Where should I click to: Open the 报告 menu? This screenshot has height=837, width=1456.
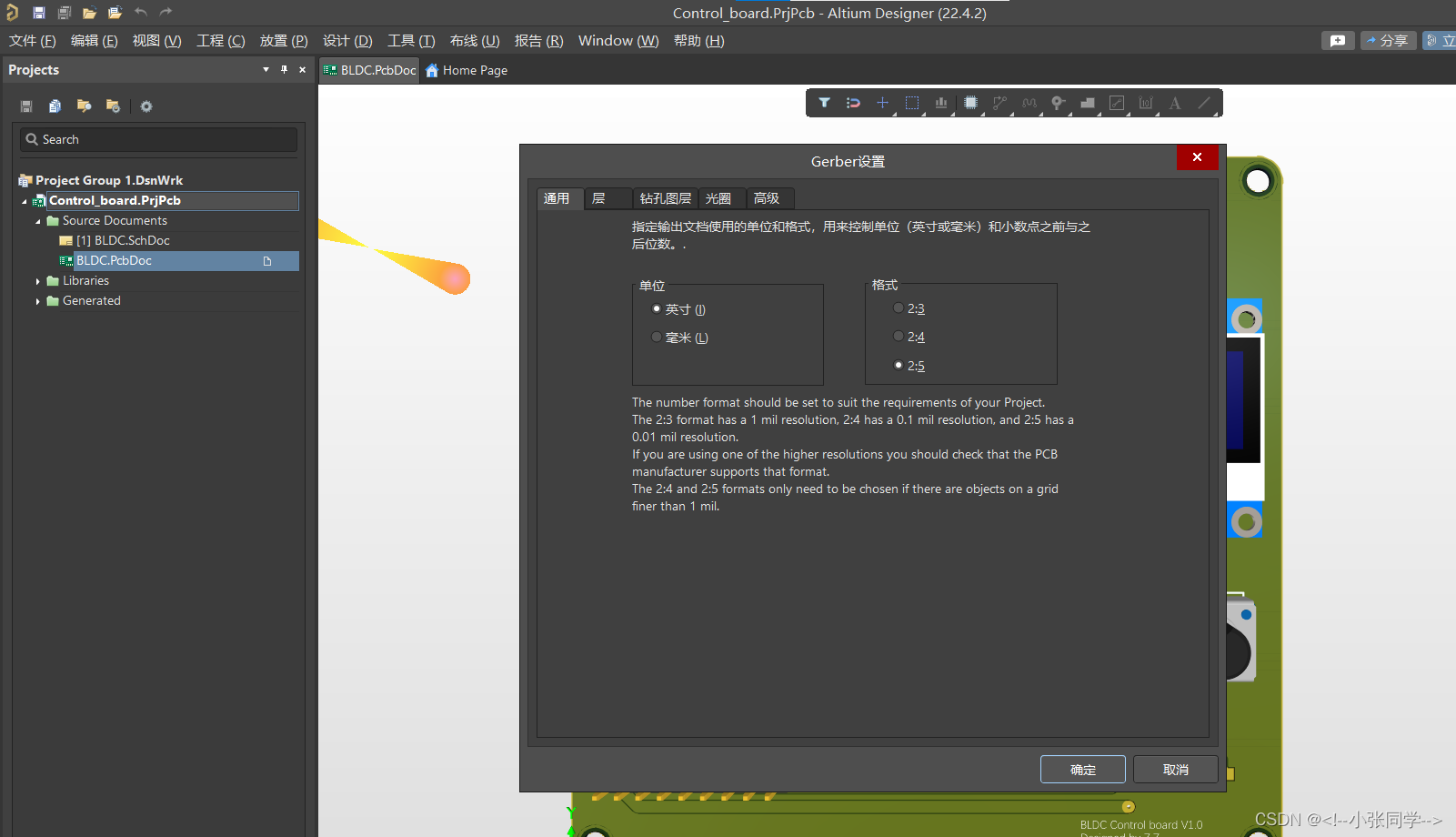[x=538, y=40]
